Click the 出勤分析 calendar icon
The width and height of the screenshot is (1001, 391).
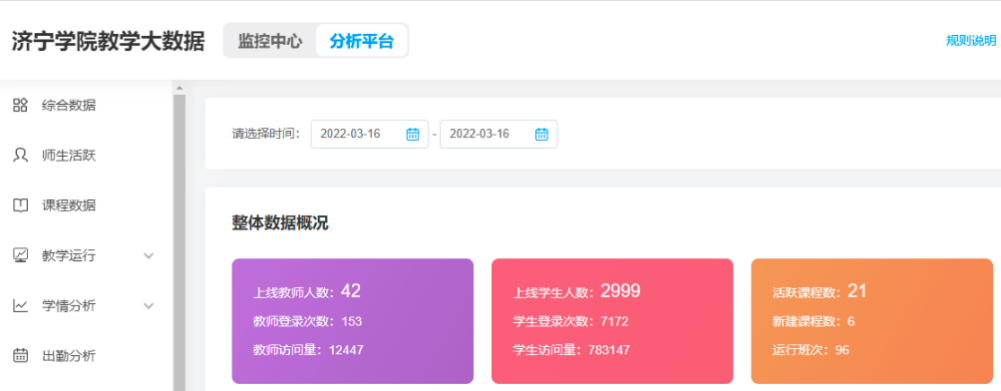click(20, 356)
